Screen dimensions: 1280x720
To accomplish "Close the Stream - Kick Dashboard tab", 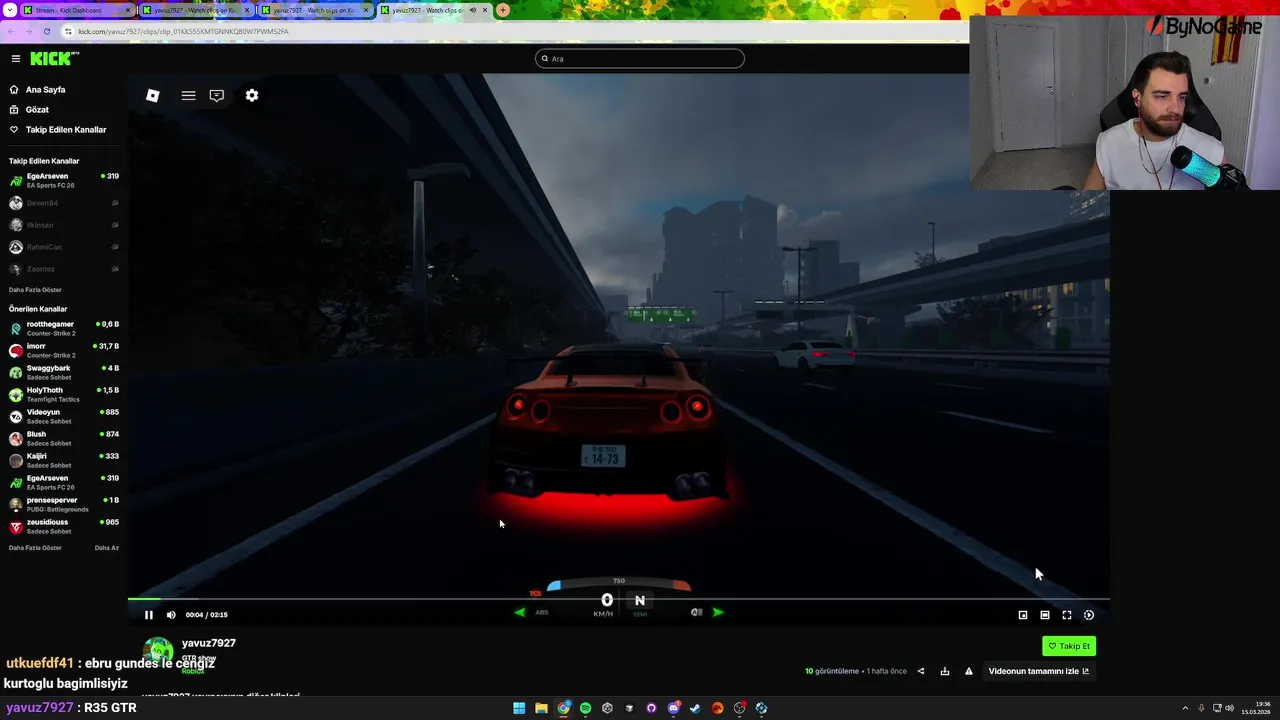I will click(x=128, y=10).
